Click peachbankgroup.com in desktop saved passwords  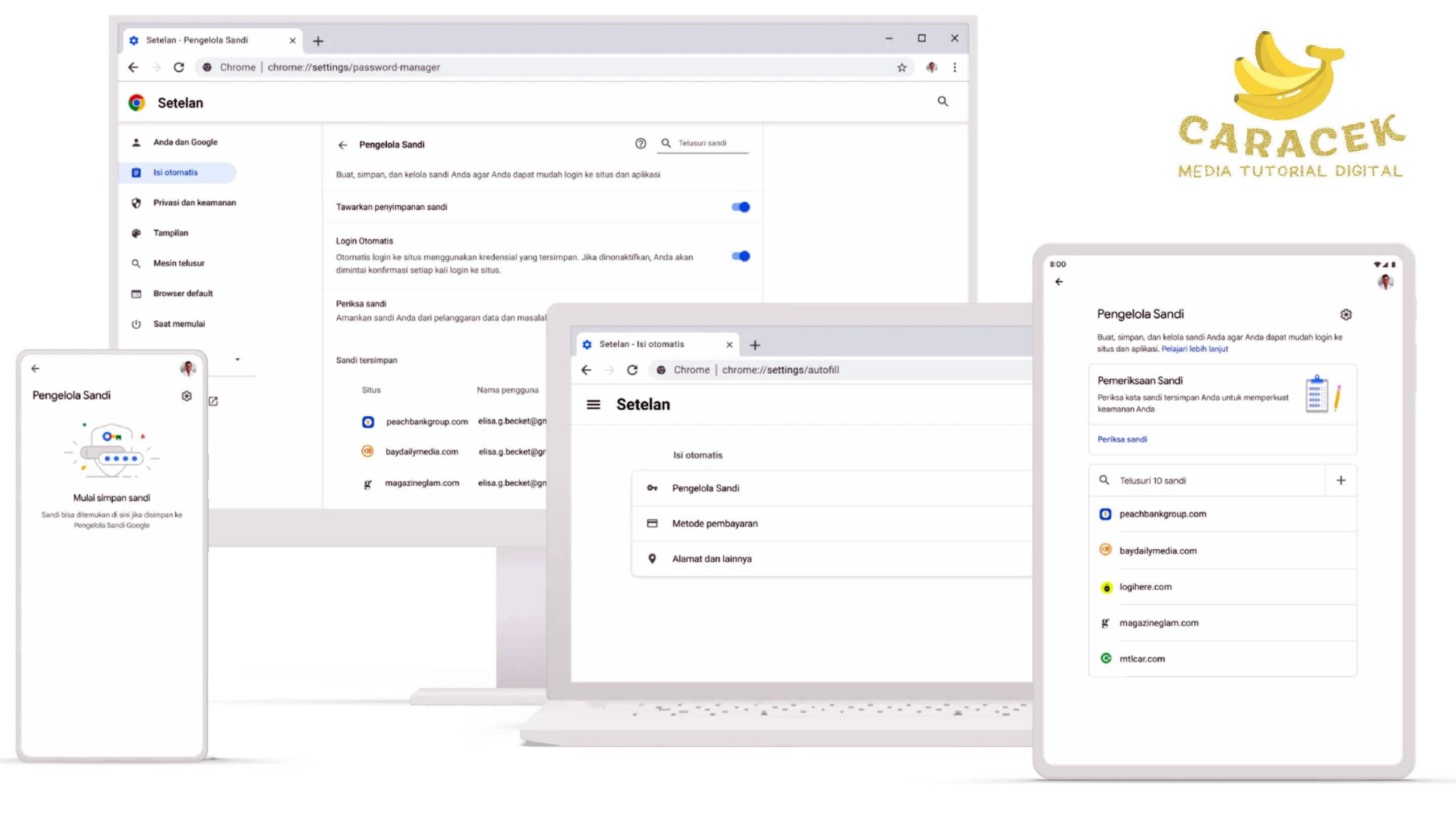pos(427,421)
